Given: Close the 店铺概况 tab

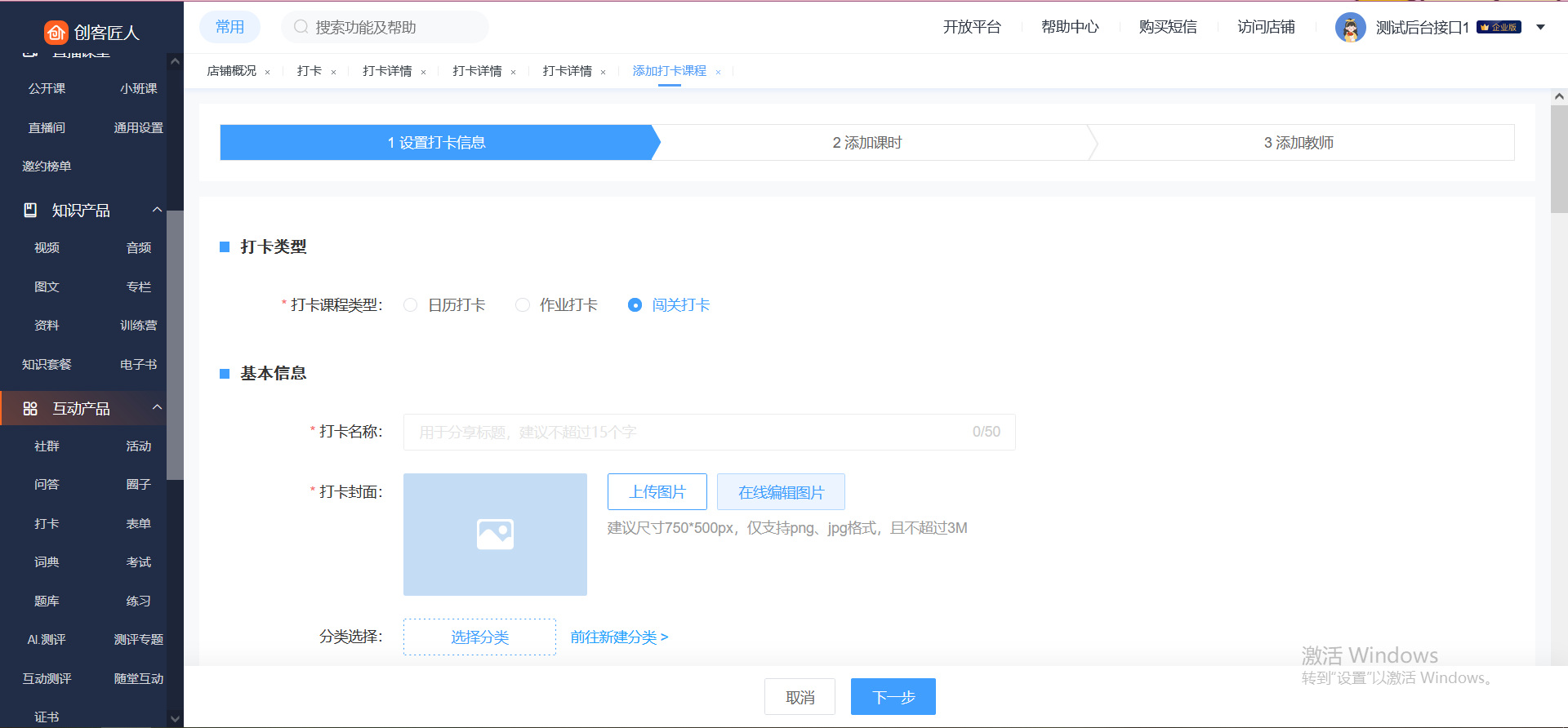Looking at the screenshot, I should click(x=267, y=72).
